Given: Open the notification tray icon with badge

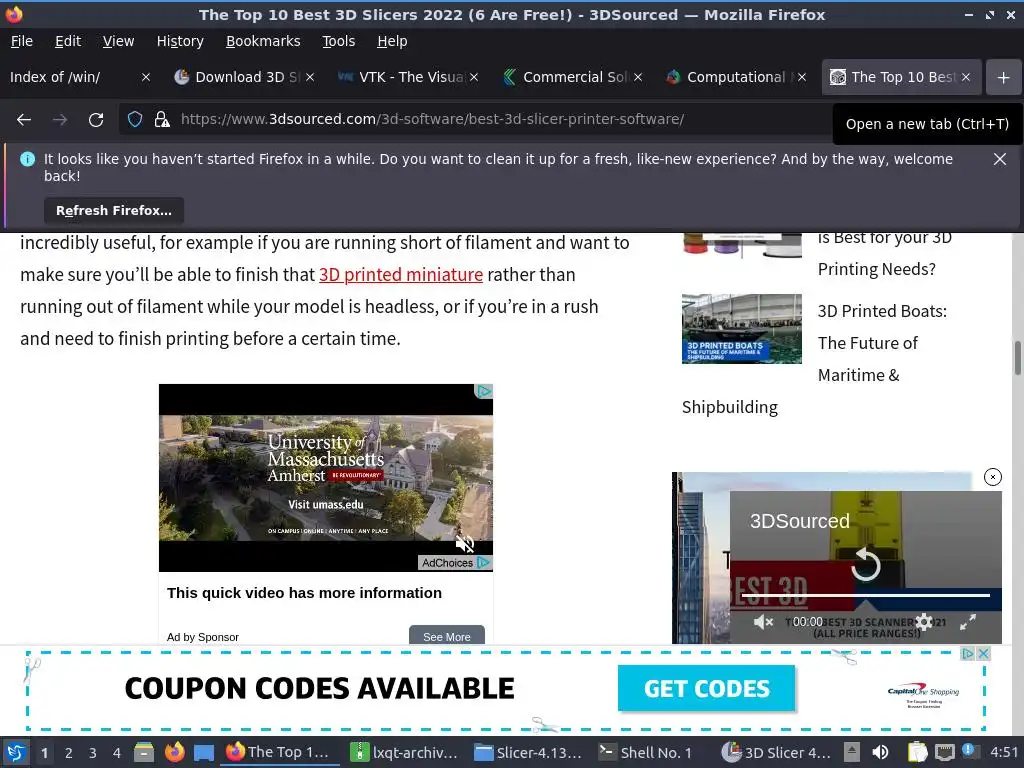Looking at the screenshot, I should [x=968, y=752].
